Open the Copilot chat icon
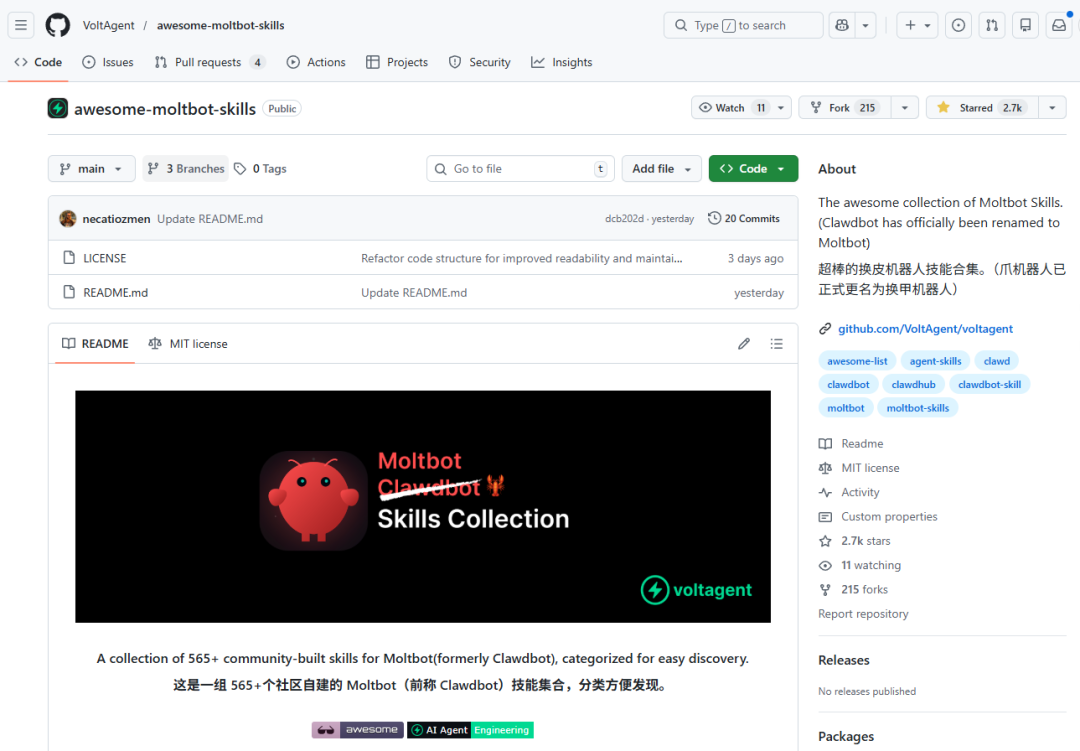Viewport: 1080px width, 751px height. pos(842,25)
